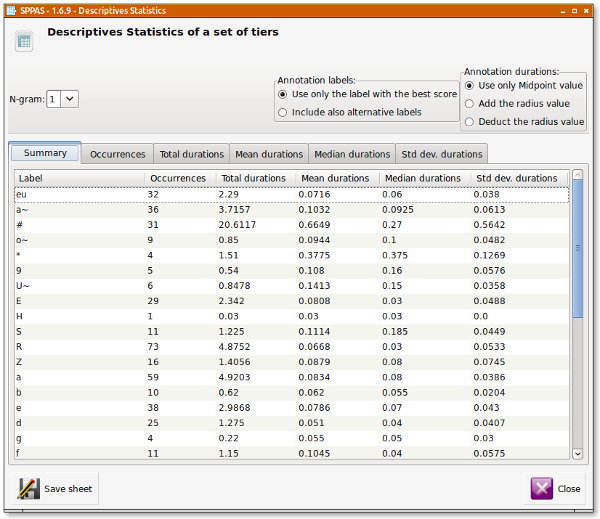The image size is (600, 519).
Task: Click the scrollbar up arrow
Action: [x=578, y=175]
